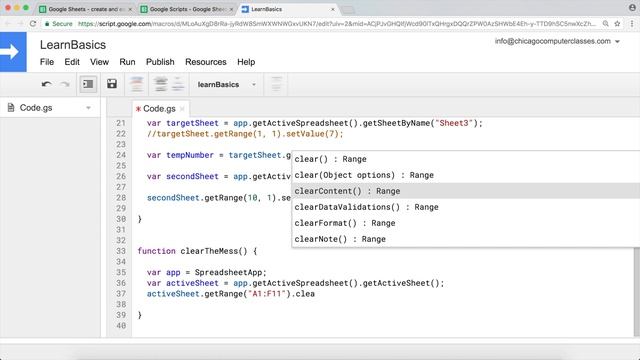
Task: Reload the browser page
Action: click(x=33, y=24)
